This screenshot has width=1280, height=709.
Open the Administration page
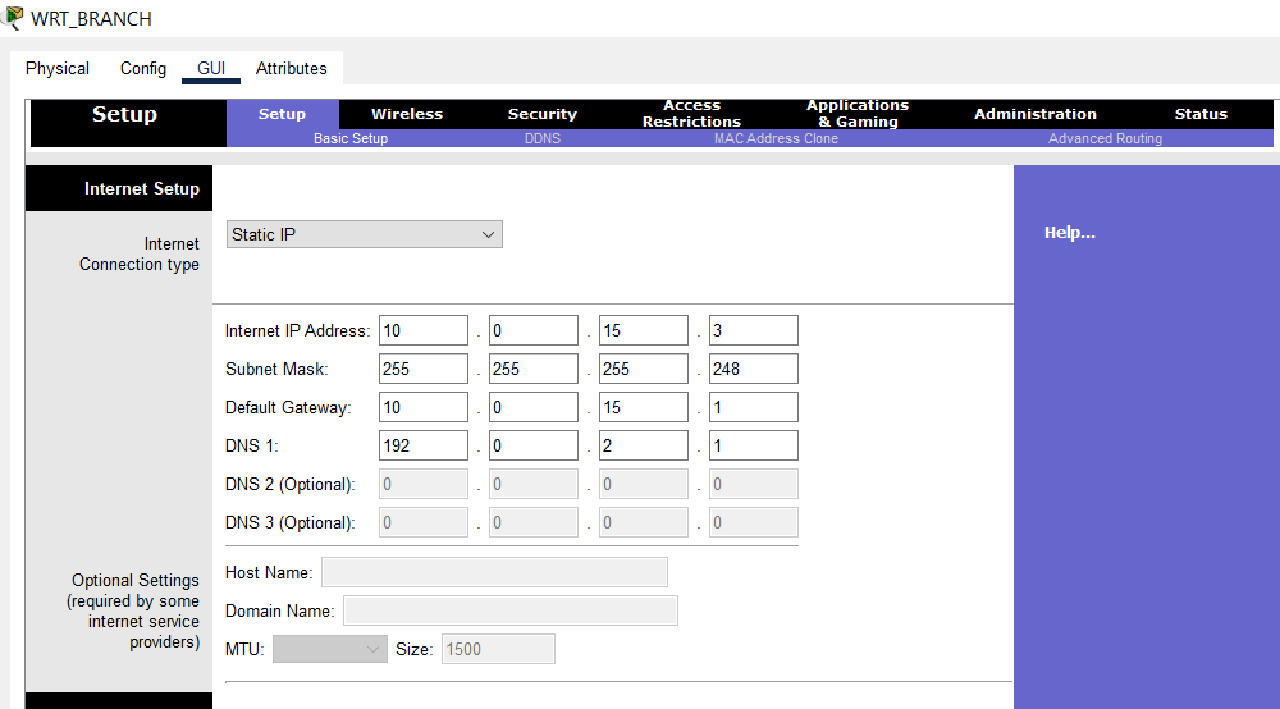1034,114
